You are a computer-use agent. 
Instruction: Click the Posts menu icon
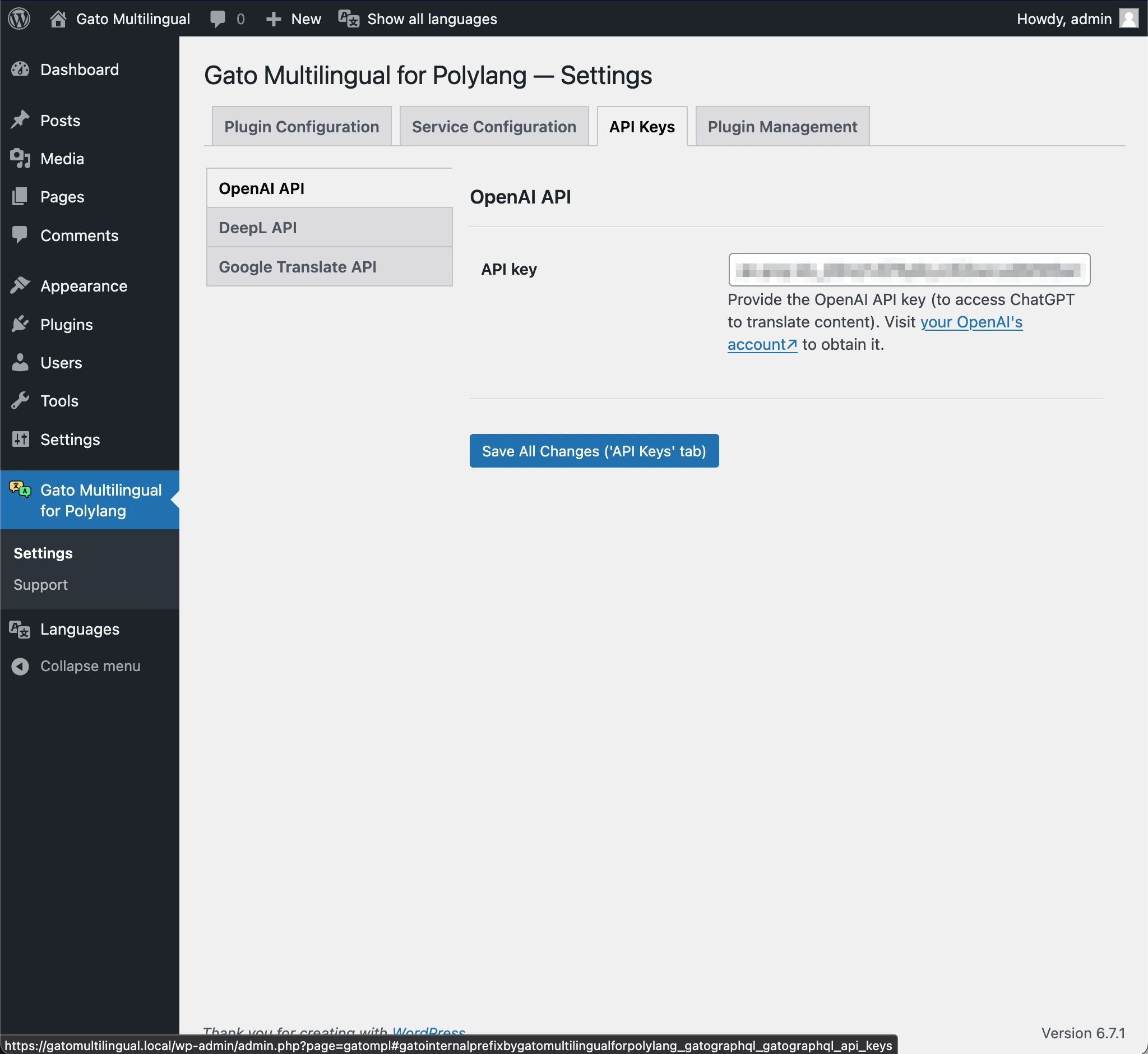[x=20, y=120]
